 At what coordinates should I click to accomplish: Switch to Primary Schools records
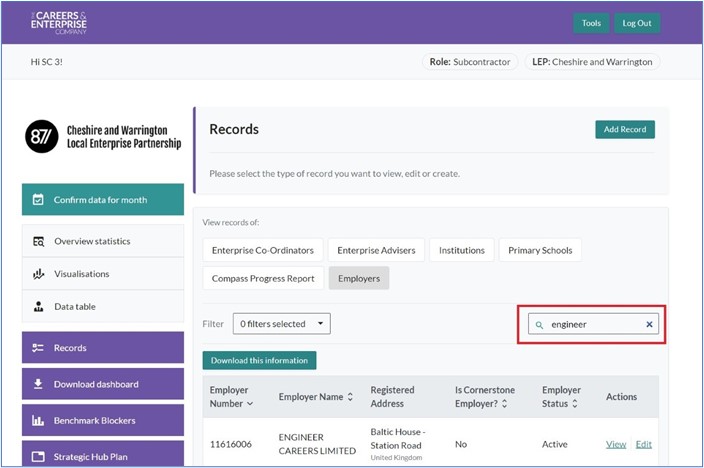coord(540,250)
